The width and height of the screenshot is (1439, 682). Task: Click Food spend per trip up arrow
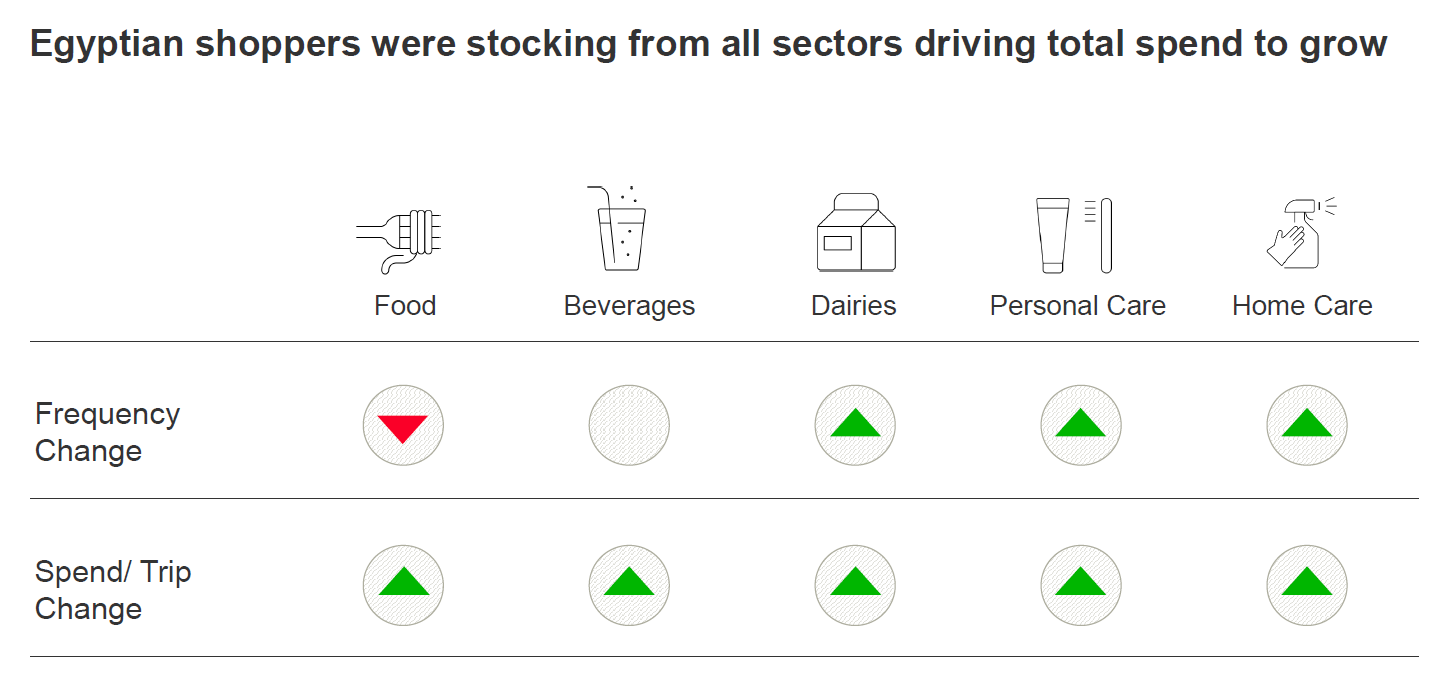coord(403,584)
